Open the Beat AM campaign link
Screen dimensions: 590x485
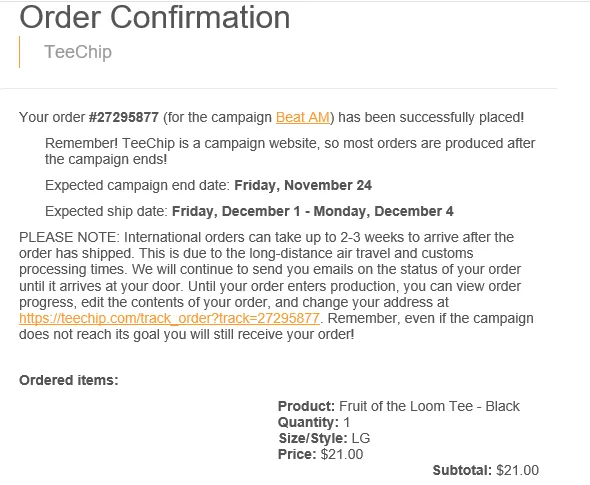pyautogui.click(x=303, y=117)
